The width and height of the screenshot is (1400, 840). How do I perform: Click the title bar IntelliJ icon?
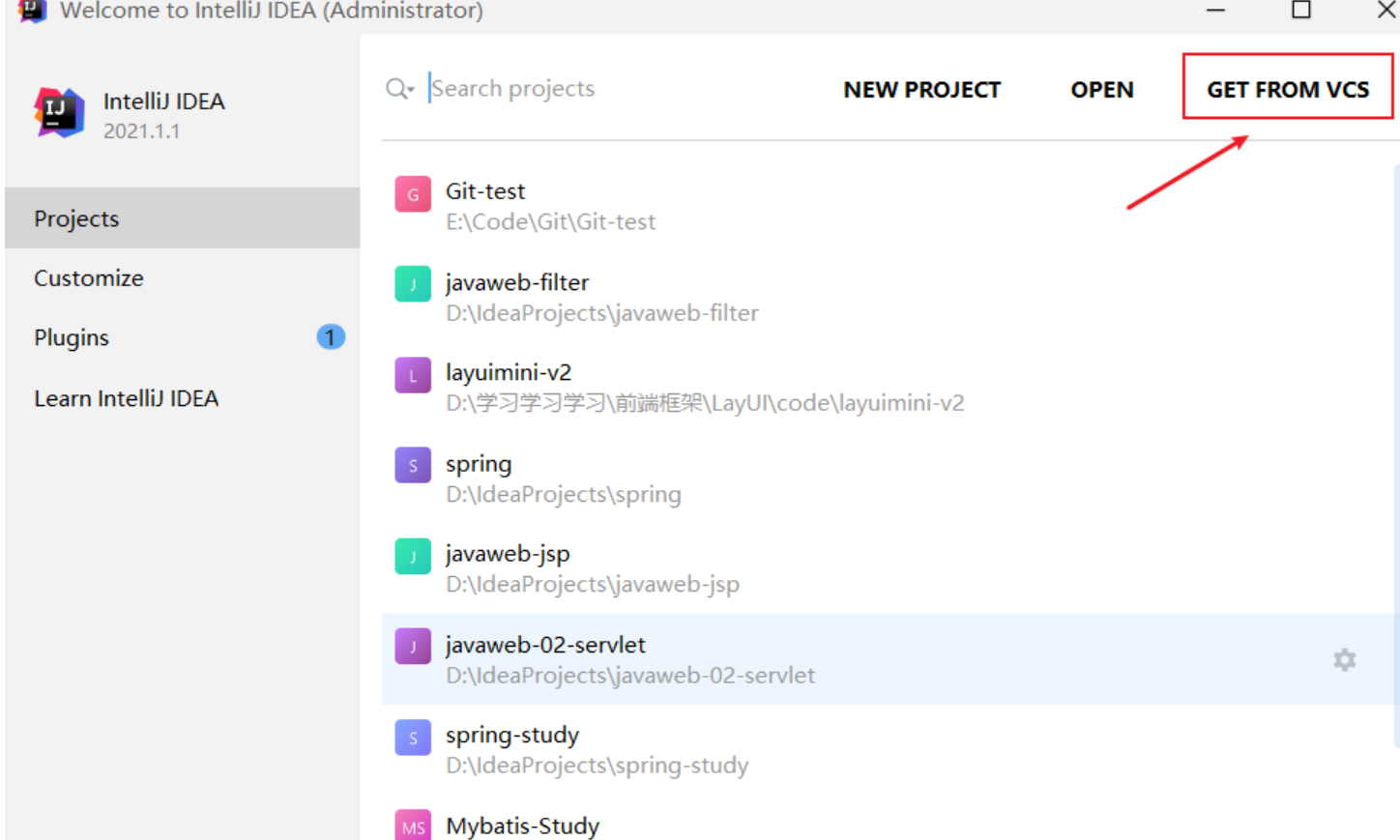point(32,11)
